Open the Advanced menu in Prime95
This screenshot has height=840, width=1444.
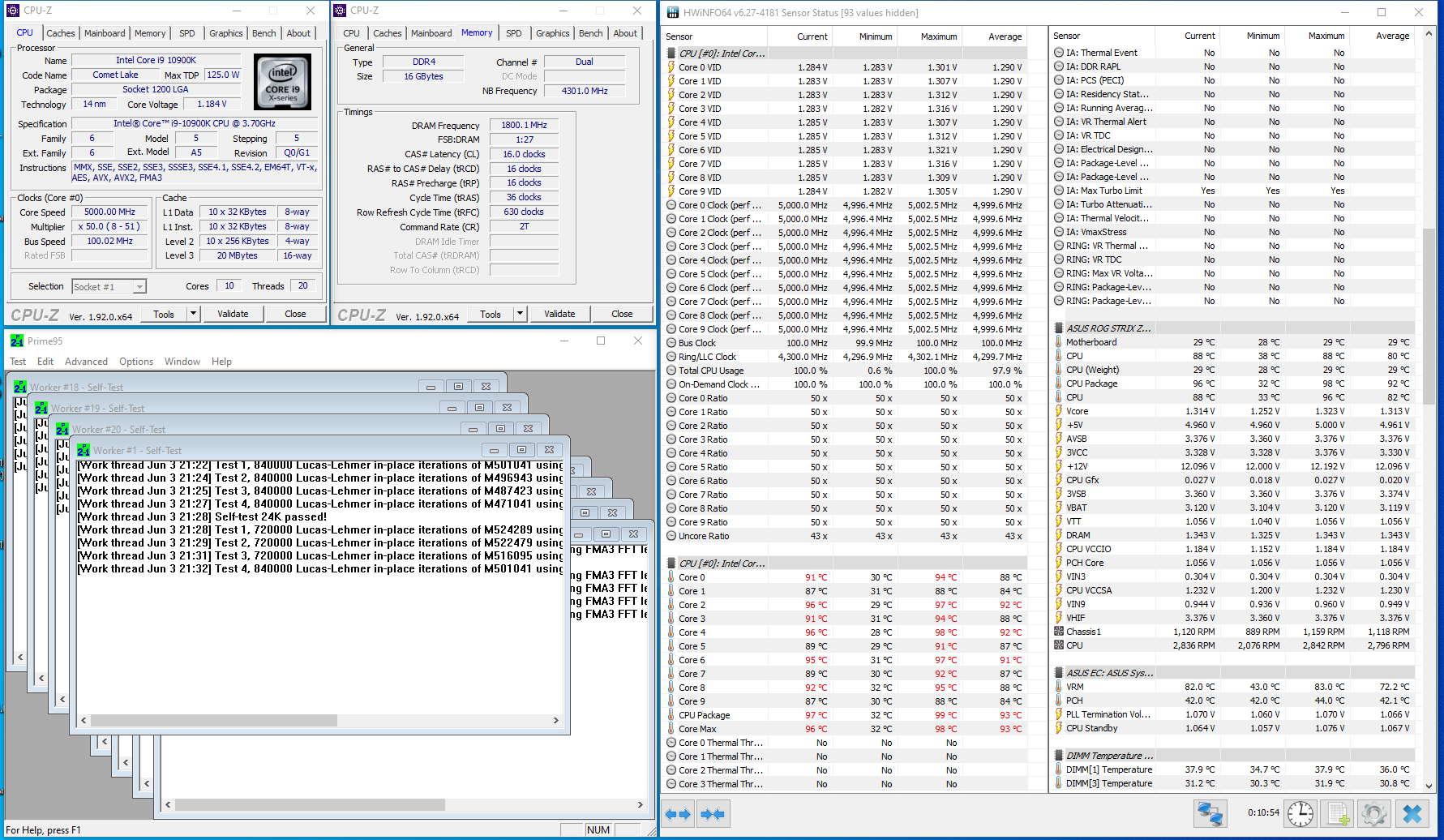[86, 362]
